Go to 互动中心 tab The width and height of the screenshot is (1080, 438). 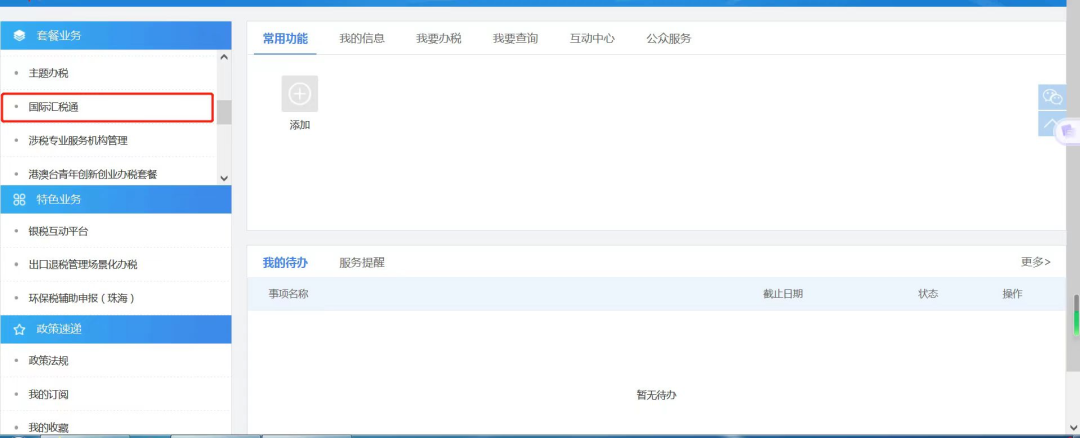tap(592, 39)
